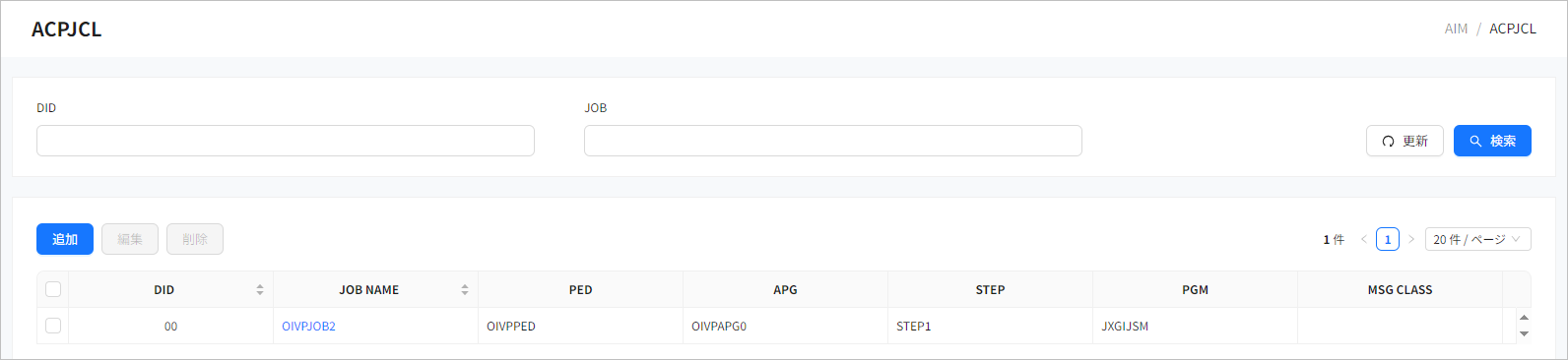Viewport: 1568px width, 360px height.
Task: Sort JOB NAME column with sort arrows
Action: [x=465, y=290]
